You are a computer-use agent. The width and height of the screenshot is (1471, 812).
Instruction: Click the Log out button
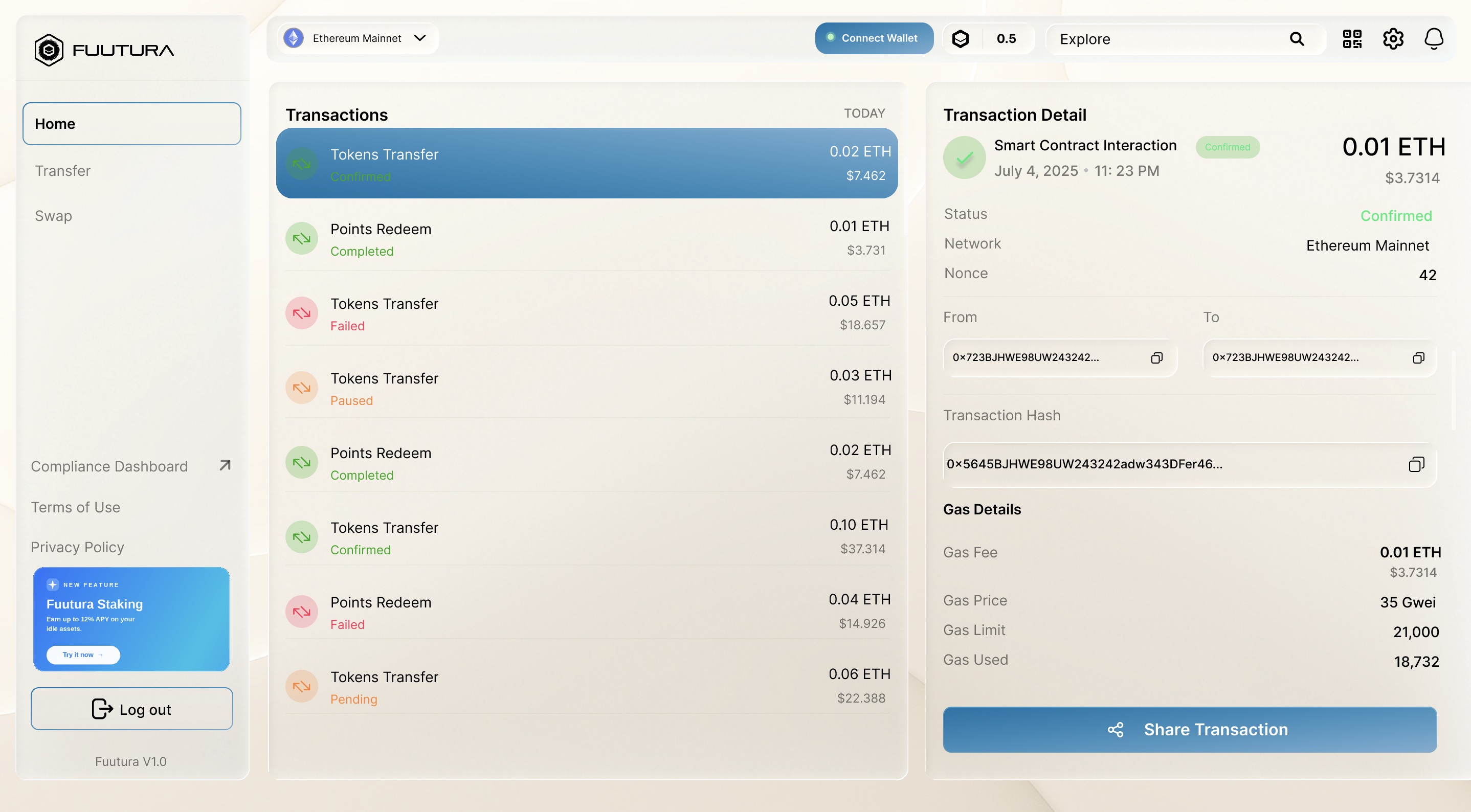pos(132,709)
